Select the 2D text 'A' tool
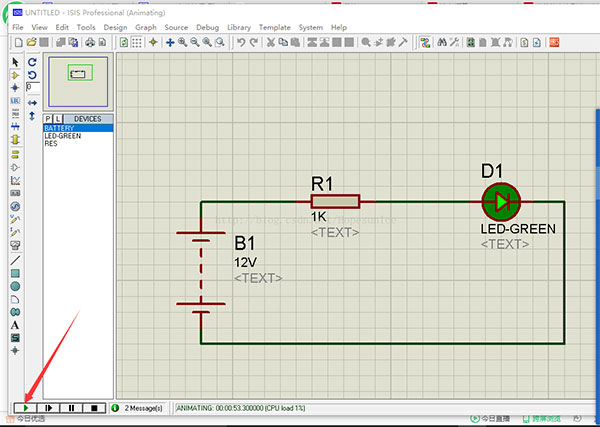The image size is (600, 427). [15, 325]
